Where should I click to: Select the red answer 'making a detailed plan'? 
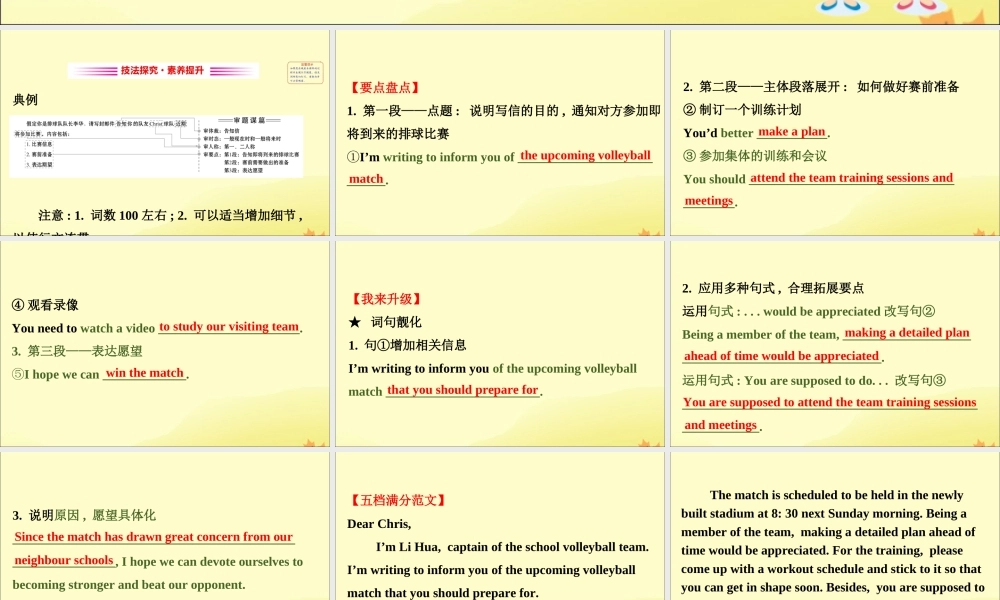[x=907, y=333]
